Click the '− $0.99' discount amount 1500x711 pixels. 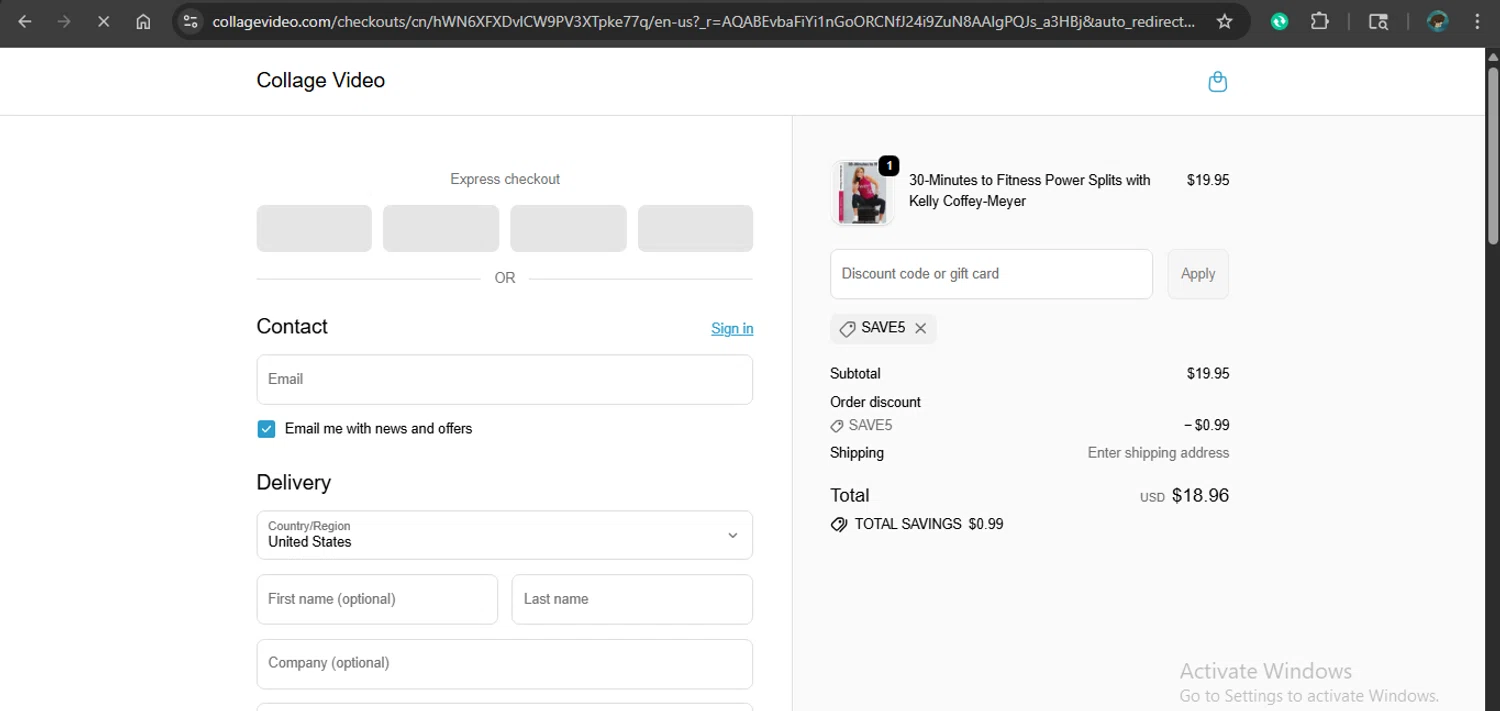pos(1206,425)
